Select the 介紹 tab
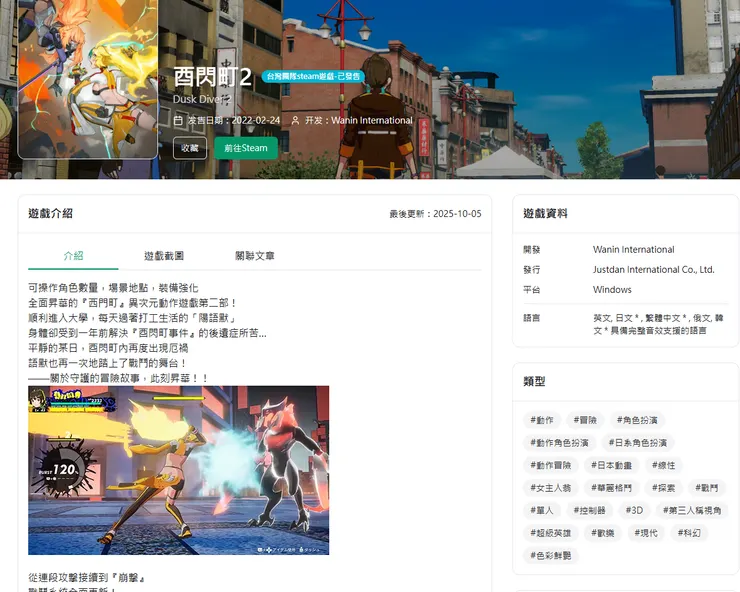This screenshot has height=592, width=740. click(73, 256)
